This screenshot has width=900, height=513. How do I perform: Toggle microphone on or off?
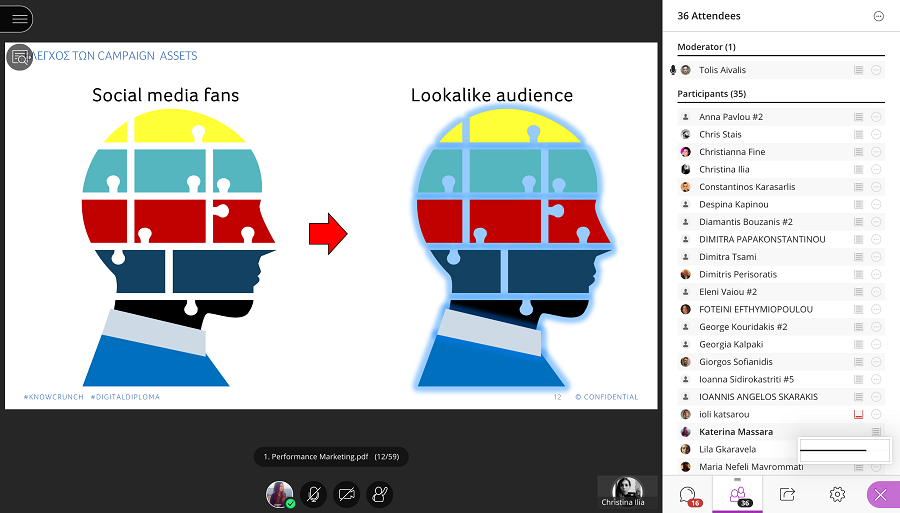tap(314, 494)
